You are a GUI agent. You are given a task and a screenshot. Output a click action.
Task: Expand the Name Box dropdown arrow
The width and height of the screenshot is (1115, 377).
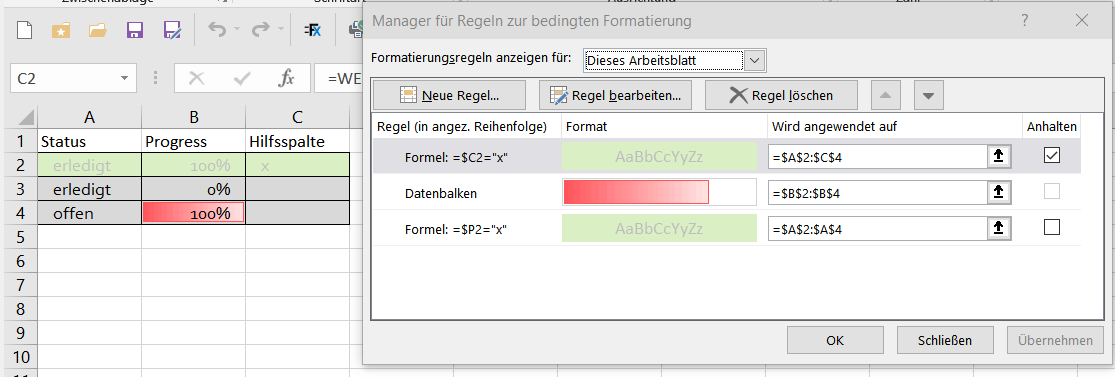[124, 78]
